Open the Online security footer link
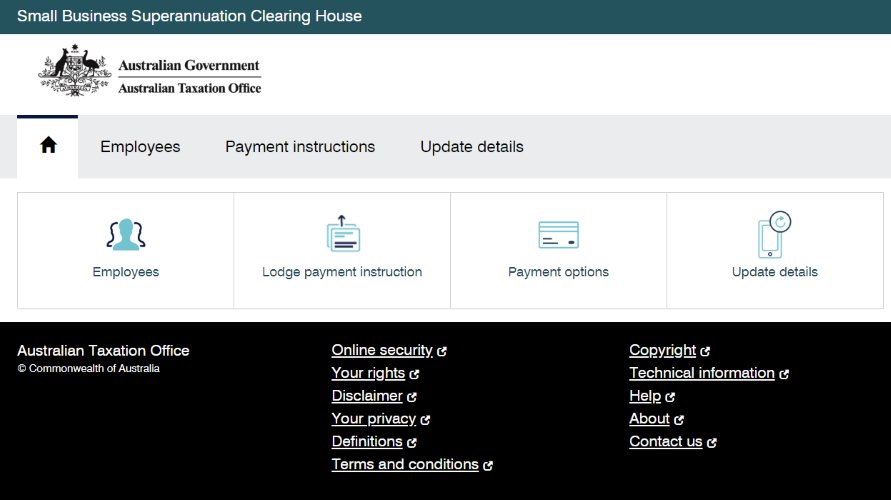 (x=382, y=350)
